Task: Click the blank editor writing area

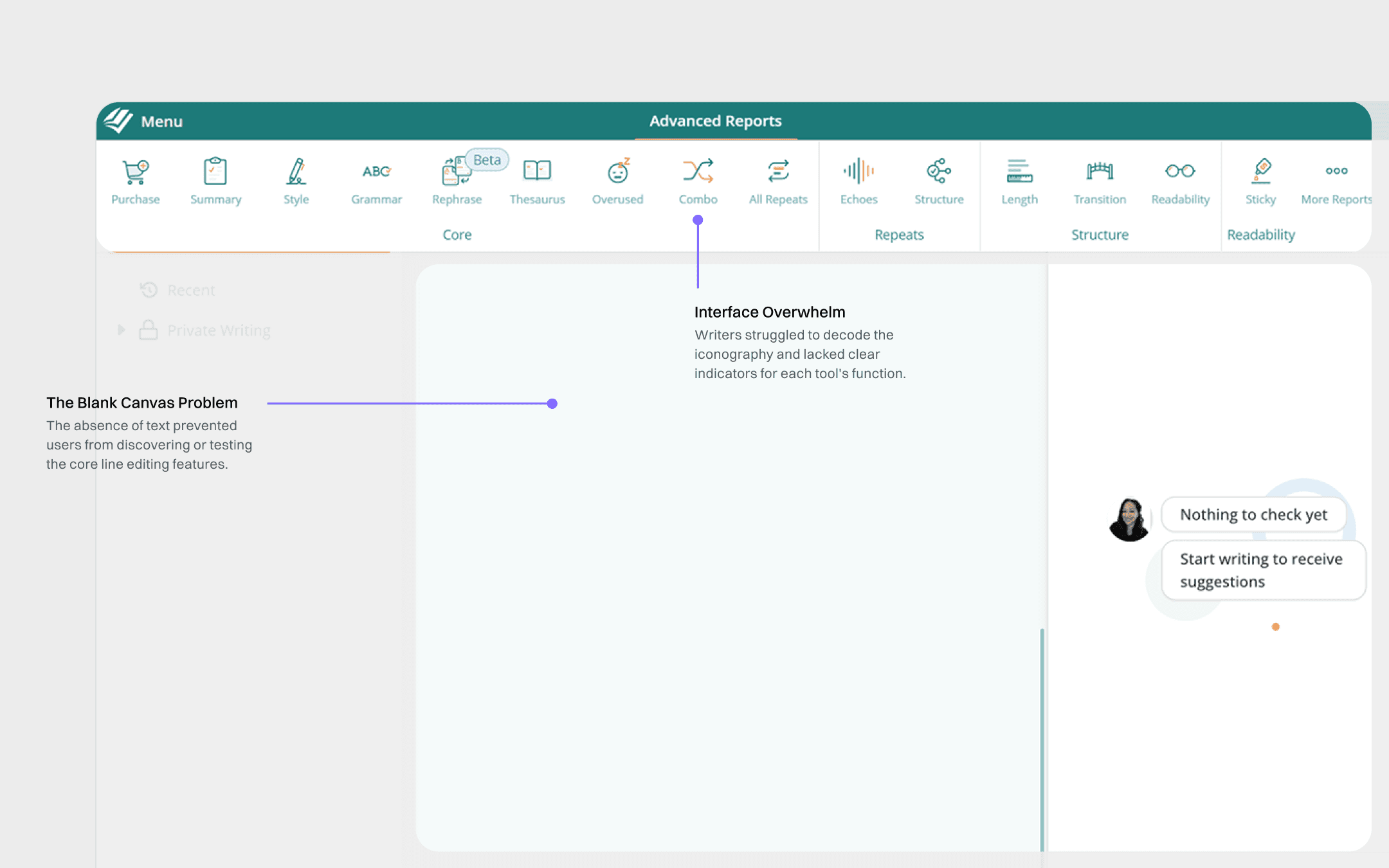Action: [x=727, y=579]
